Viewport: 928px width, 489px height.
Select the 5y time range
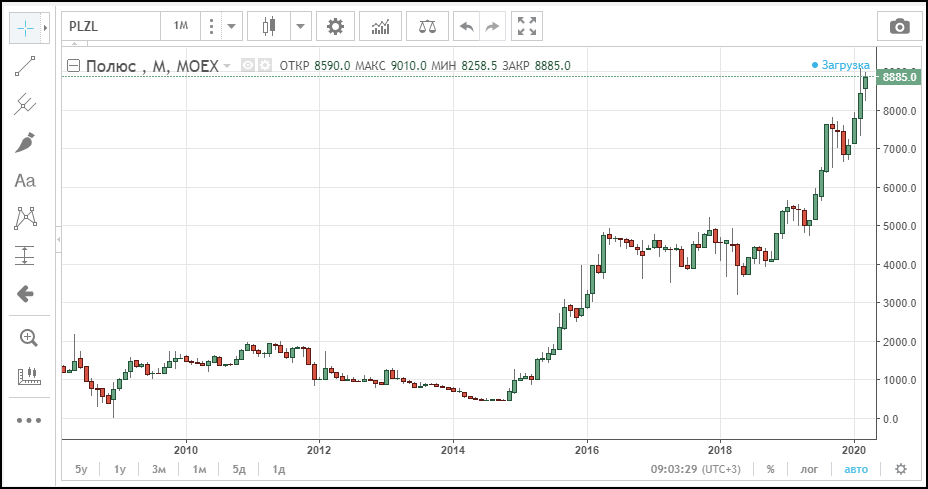pyautogui.click(x=81, y=469)
